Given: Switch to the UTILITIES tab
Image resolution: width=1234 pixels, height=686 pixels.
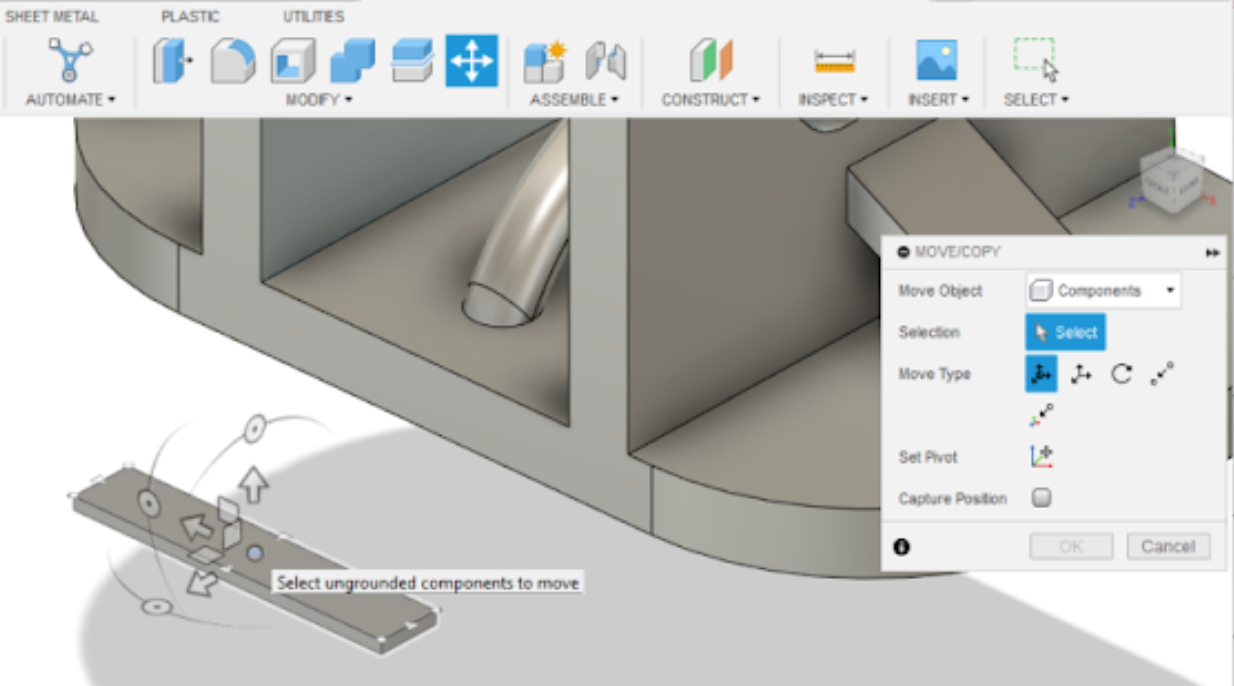Looking at the screenshot, I should pyautogui.click(x=313, y=17).
